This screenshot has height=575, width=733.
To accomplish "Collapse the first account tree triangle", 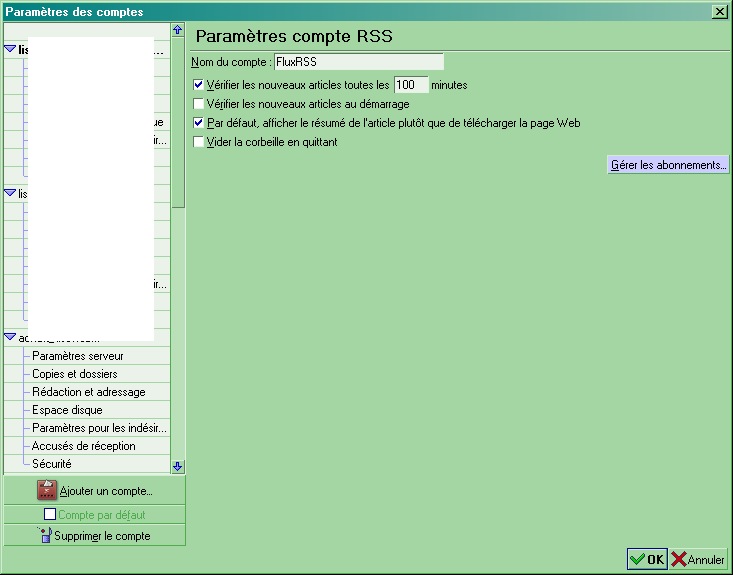I will click(x=10, y=48).
